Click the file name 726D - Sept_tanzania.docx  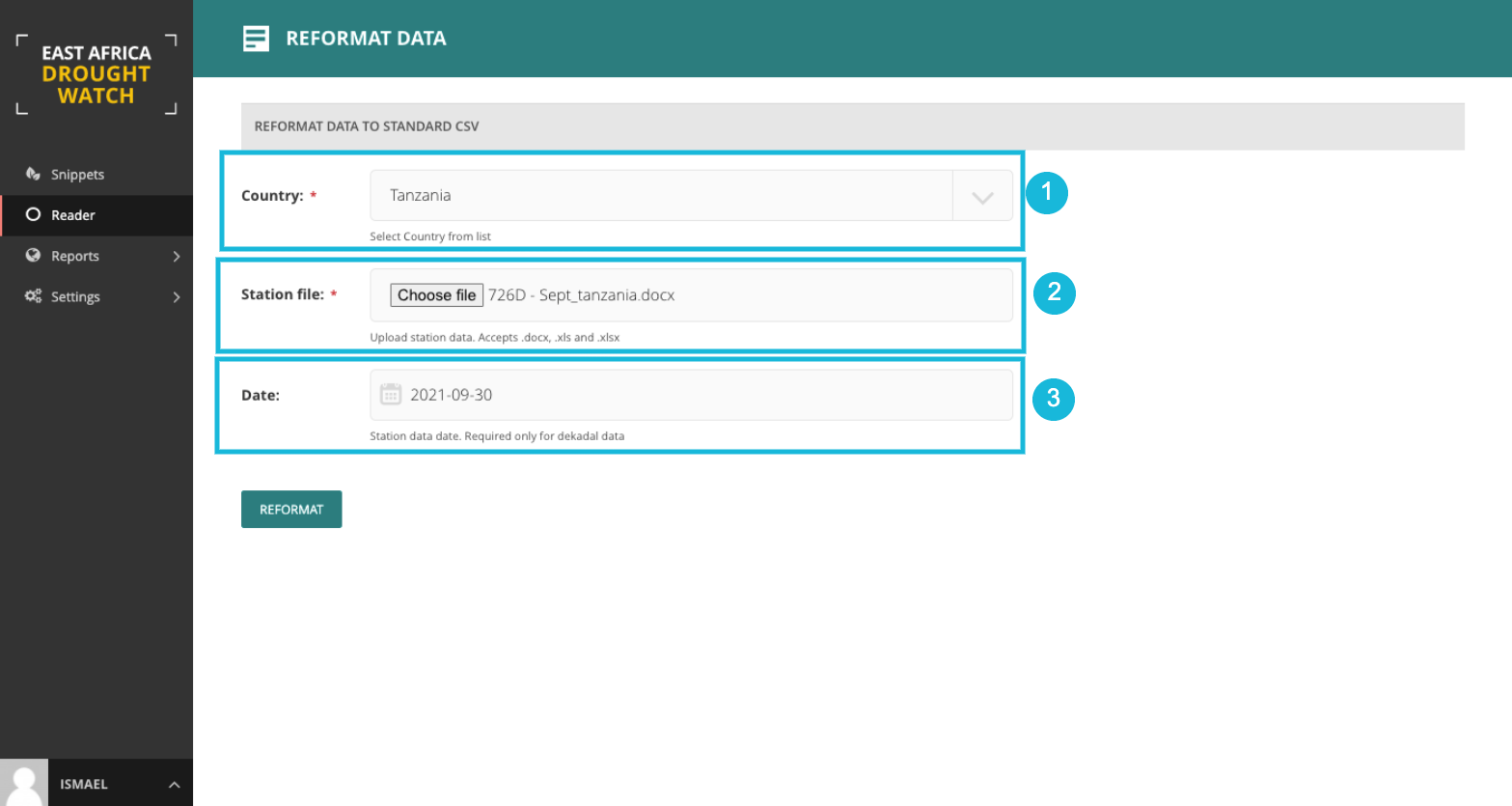[x=581, y=295]
